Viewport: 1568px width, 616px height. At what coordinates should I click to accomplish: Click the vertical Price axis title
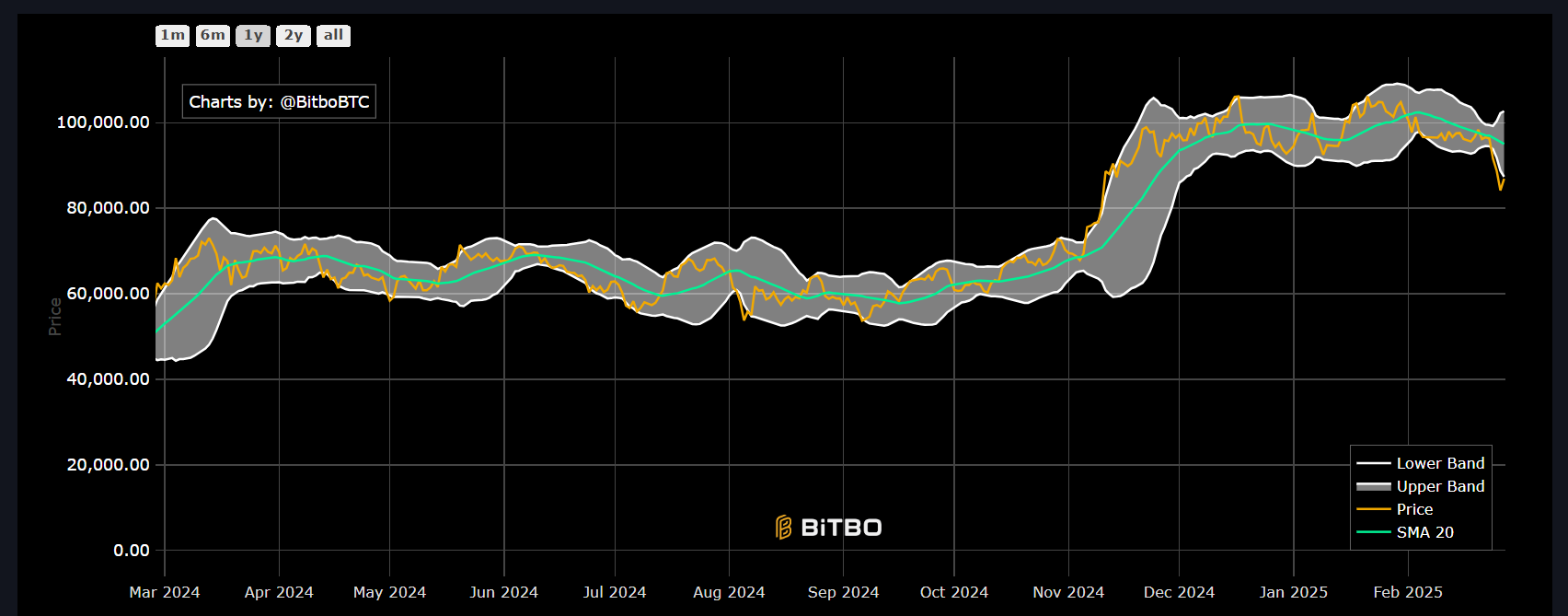pos(55,317)
